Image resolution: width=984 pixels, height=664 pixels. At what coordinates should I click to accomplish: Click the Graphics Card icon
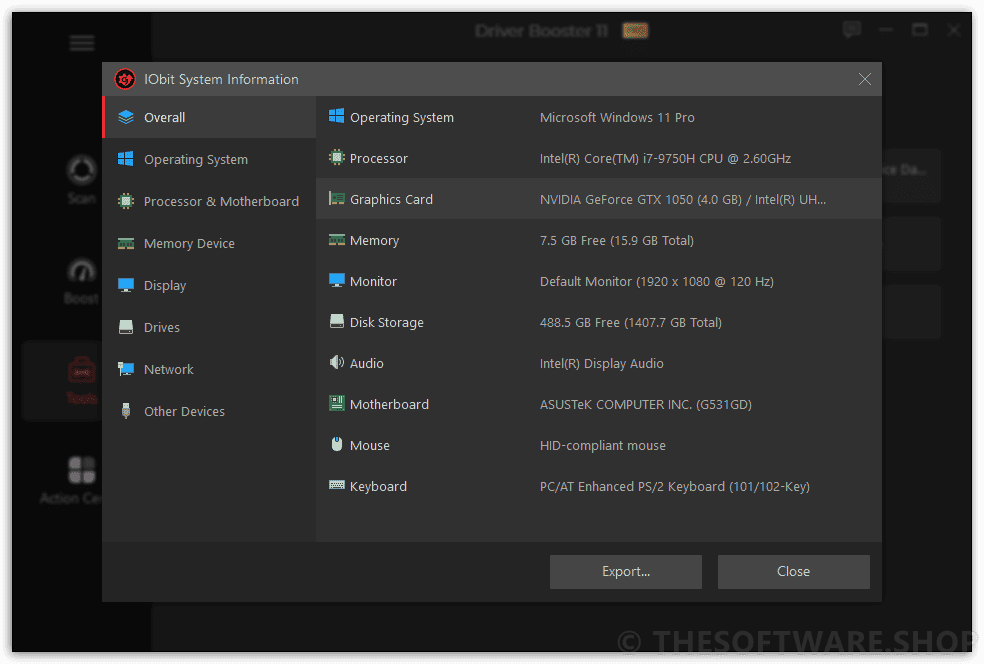coord(337,198)
